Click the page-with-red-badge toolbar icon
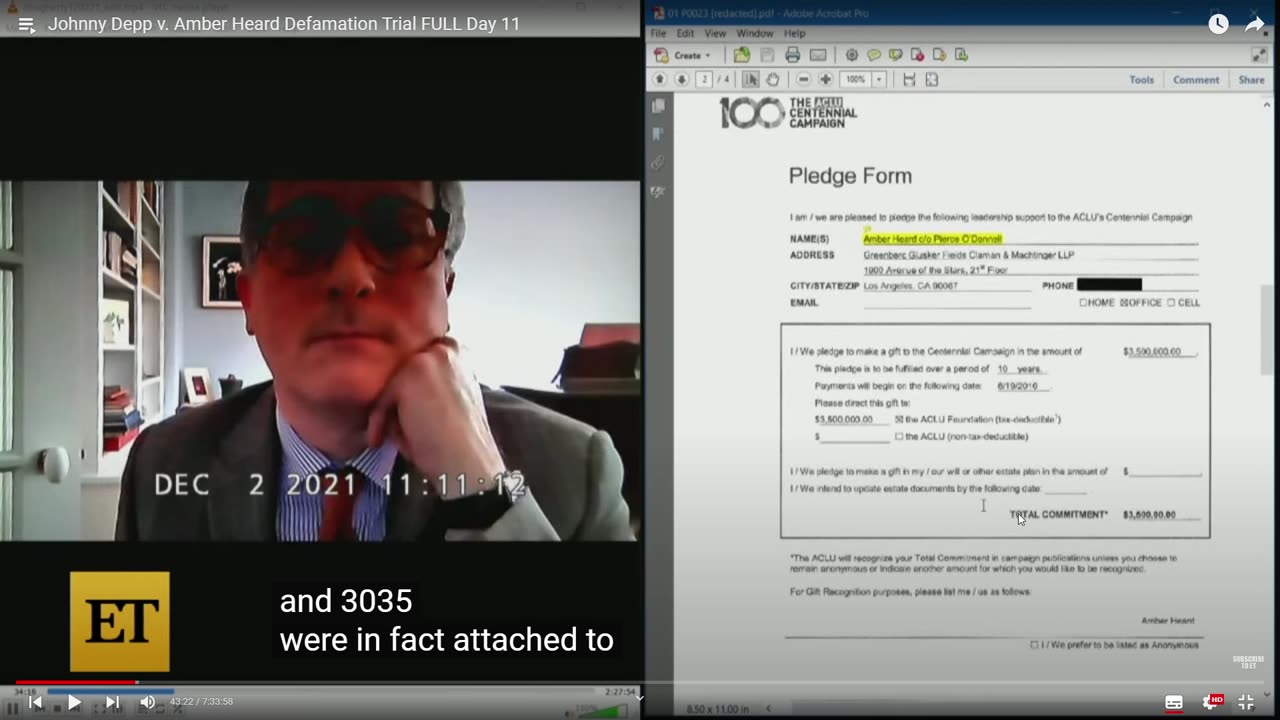Image resolution: width=1280 pixels, height=720 pixels. [917, 55]
